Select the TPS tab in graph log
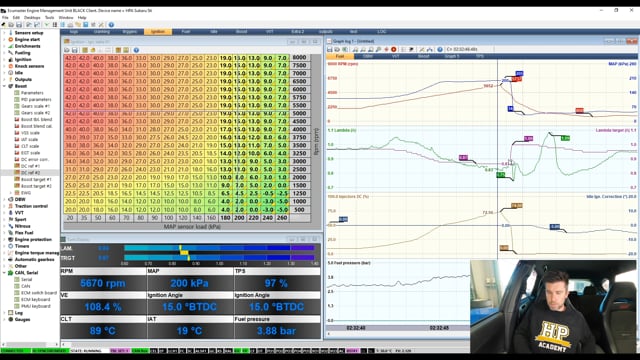Viewport: 640px width, 360px height. [480, 56]
